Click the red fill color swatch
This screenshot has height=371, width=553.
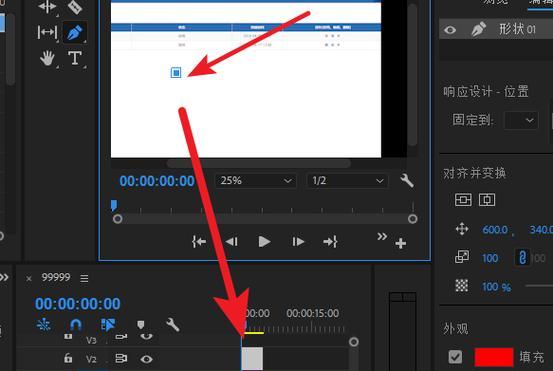(494, 357)
